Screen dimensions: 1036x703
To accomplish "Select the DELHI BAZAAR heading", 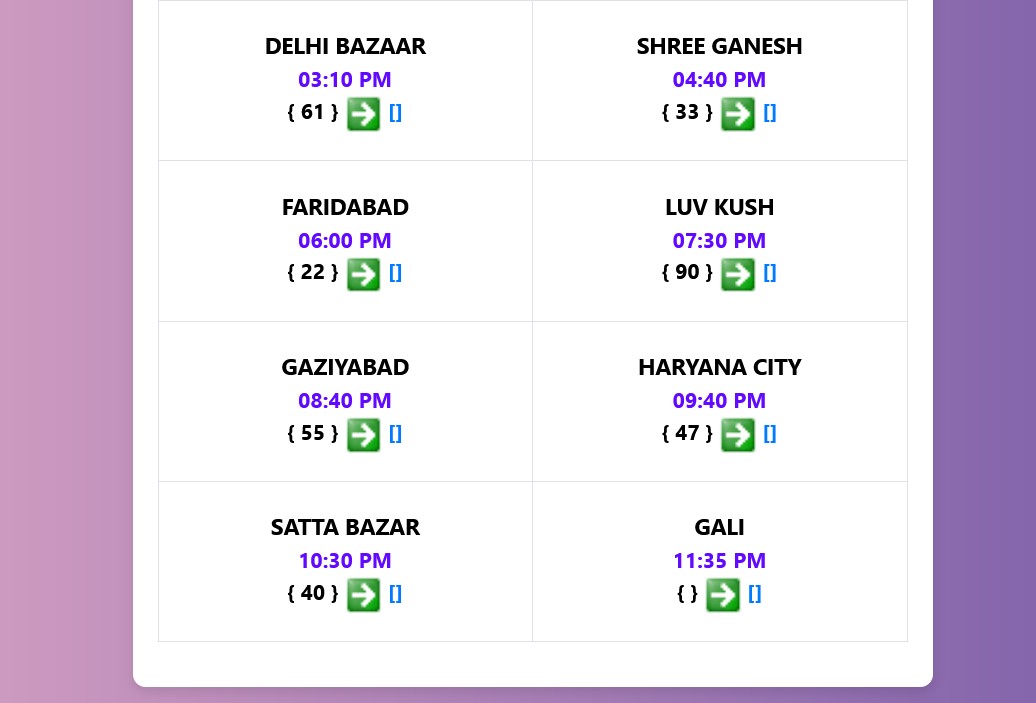I will coord(345,46).
